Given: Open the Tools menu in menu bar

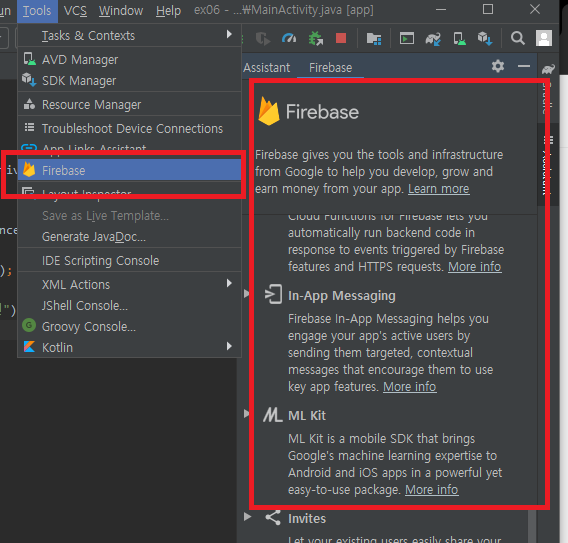Looking at the screenshot, I should pos(37,11).
